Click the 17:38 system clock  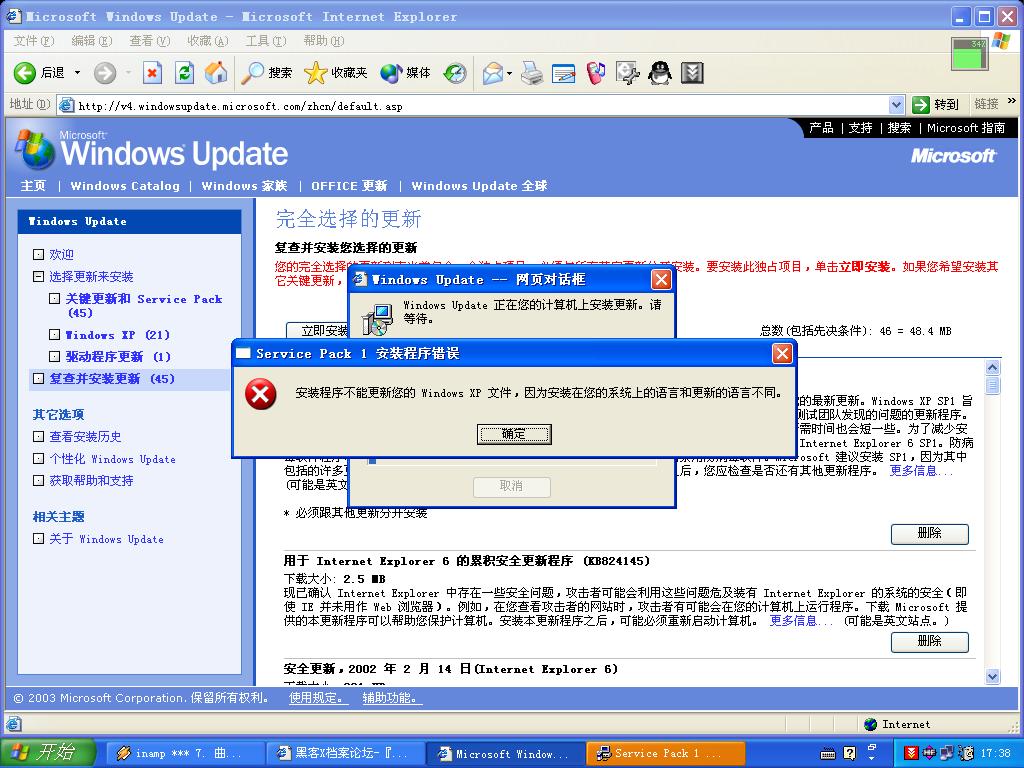995,754
